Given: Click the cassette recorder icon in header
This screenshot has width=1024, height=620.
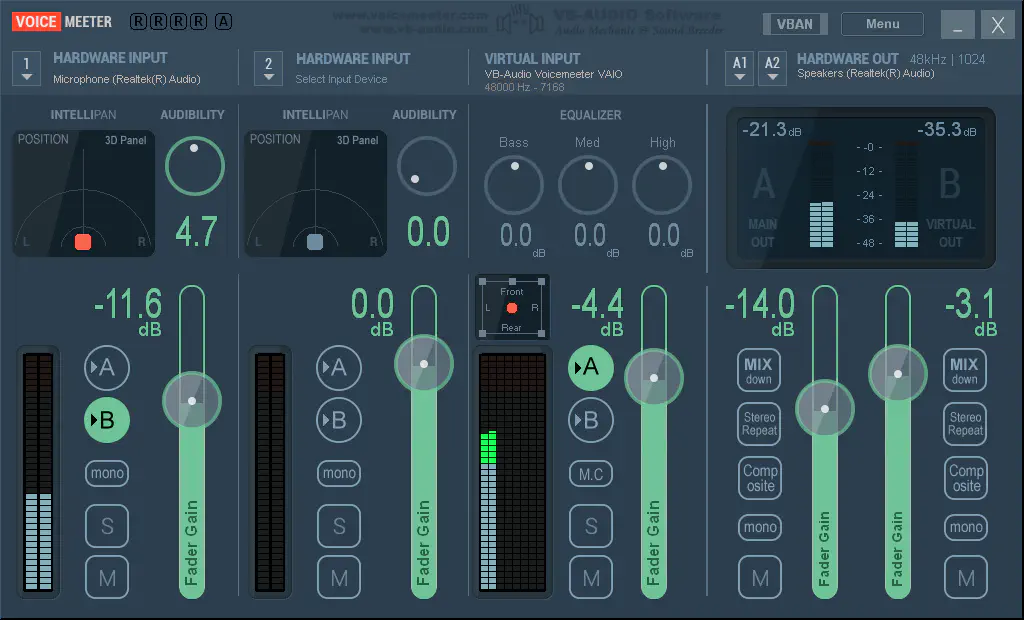Looking at the screenshot, I should coord(513,18).
